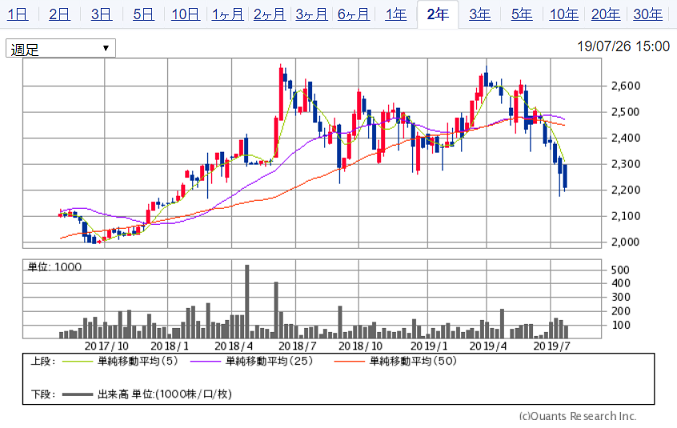Select the 2日 period tab
Viewport: 677px width, 428px height.
pyautogui.click(x=59, y=15)
